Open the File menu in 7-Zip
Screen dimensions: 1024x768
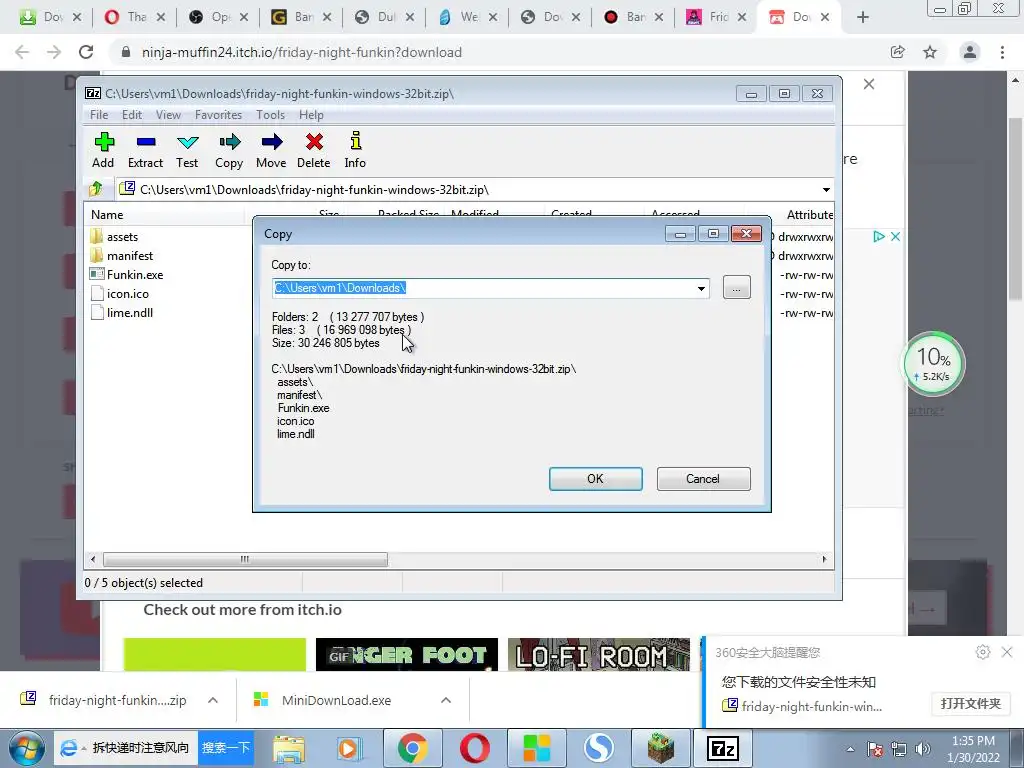99,115
